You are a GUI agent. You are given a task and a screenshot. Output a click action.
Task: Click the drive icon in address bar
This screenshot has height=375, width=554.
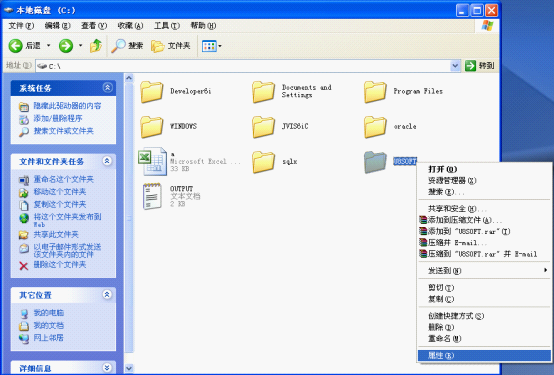42,66
